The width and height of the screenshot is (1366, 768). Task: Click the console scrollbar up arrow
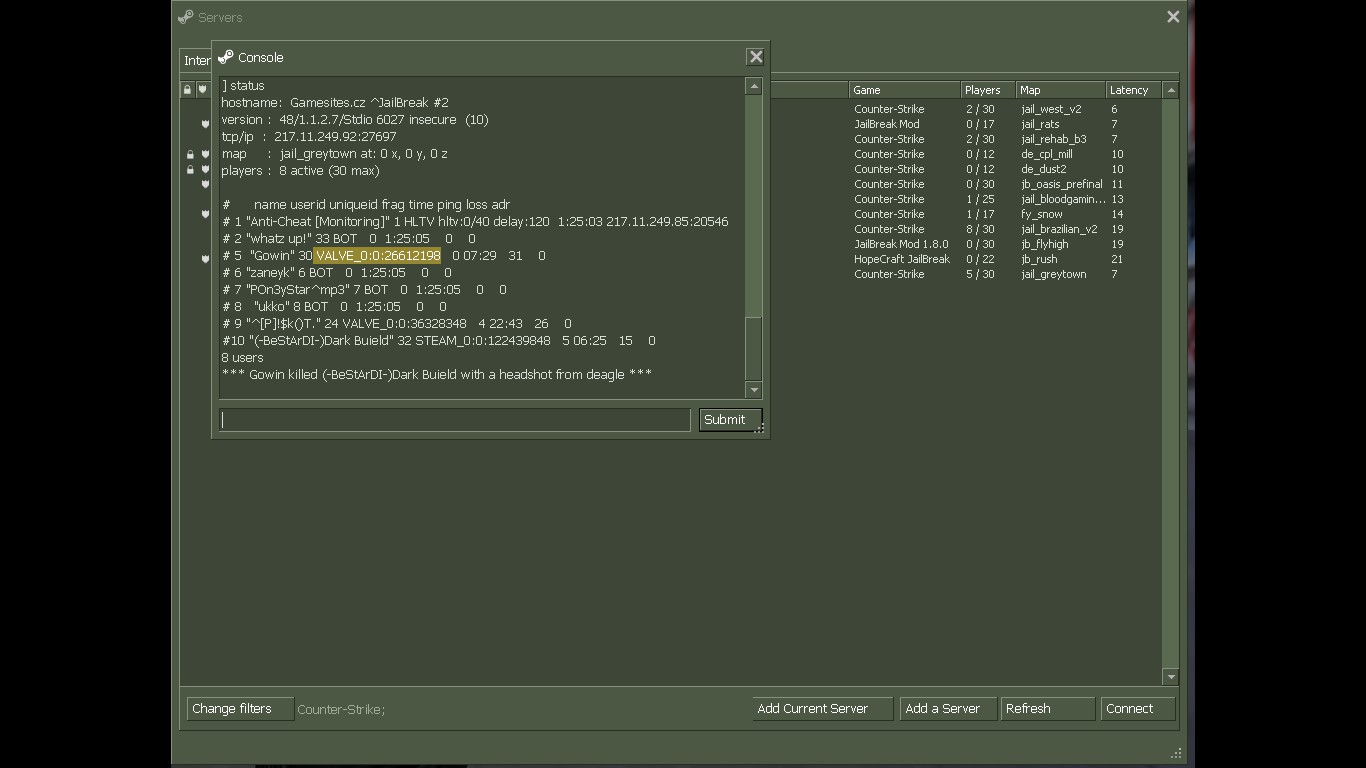(x=754, y=87)
